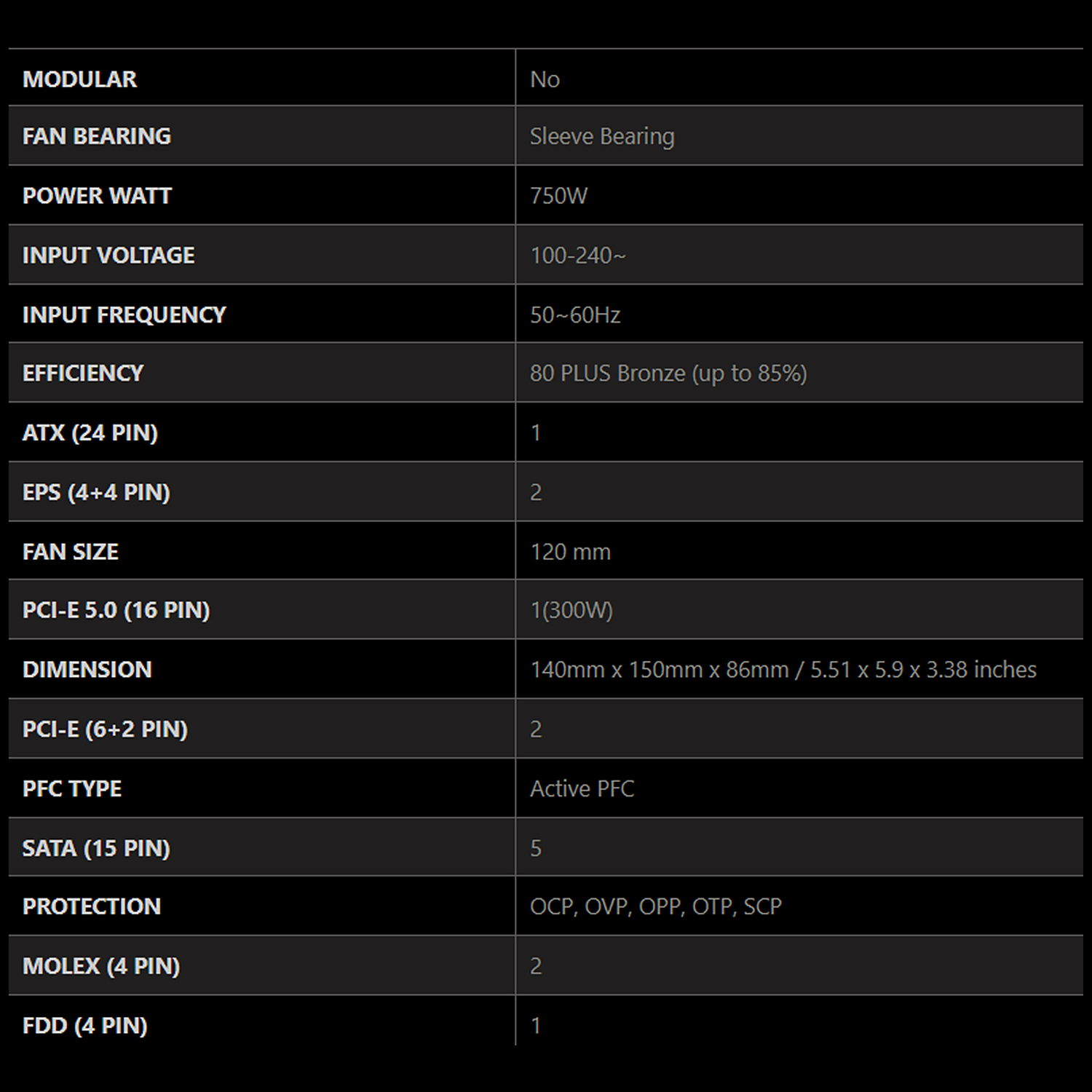The image size is (1092, 1092).
Task: Click the EPS (4+4 PIN) label
Action: [96, 492]
